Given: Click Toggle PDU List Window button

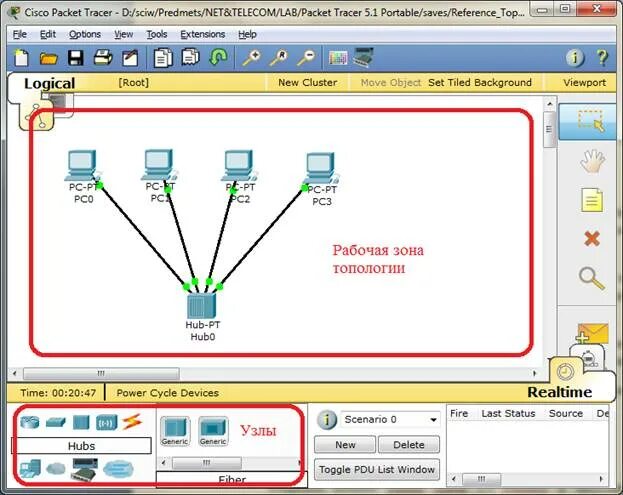Looking at the screenshot, I should click(377, 470).
